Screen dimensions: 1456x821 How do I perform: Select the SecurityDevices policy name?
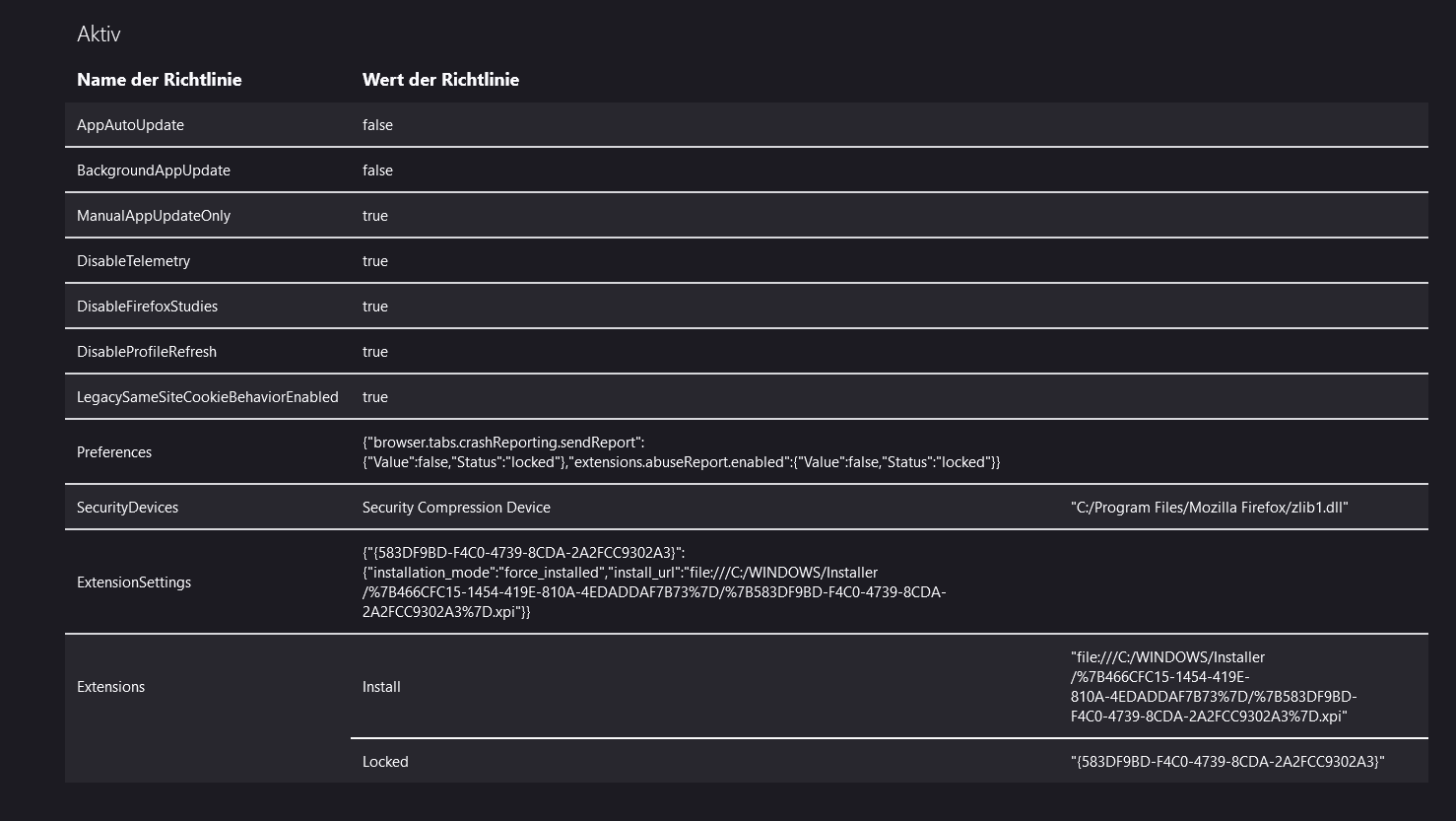coord(127,508)
